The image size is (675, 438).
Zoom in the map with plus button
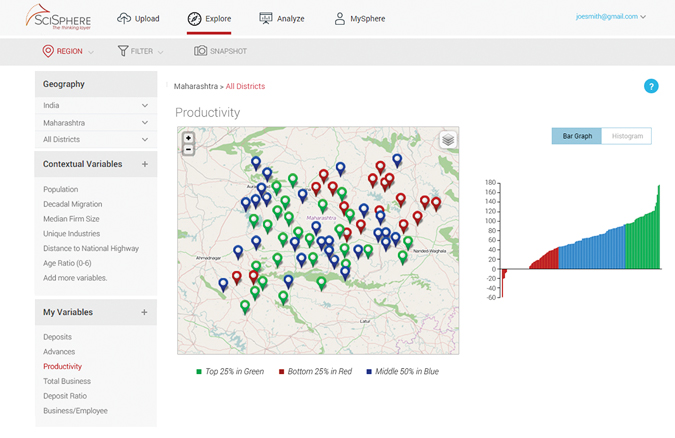(188, 138)
